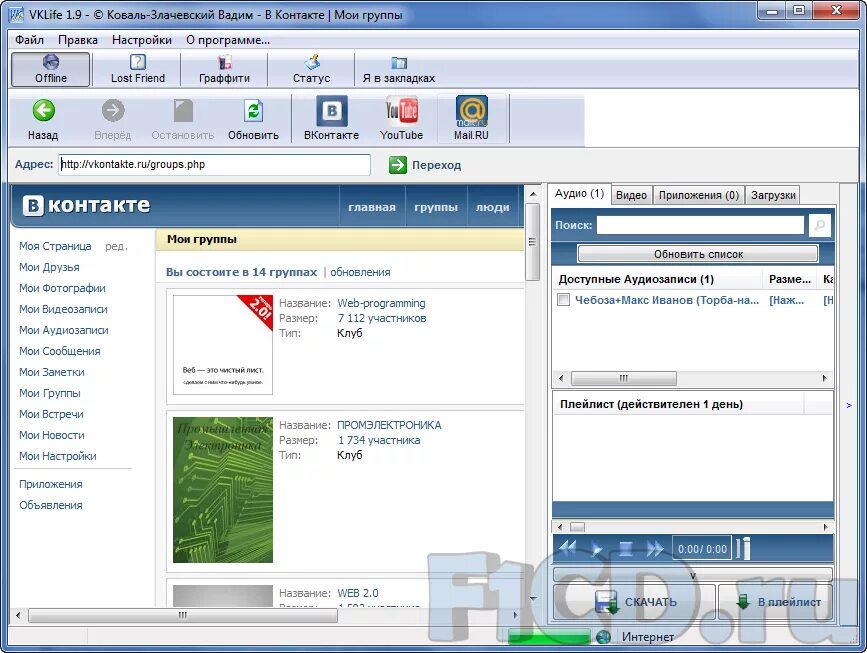Click the fast-forward playback button

655,548
